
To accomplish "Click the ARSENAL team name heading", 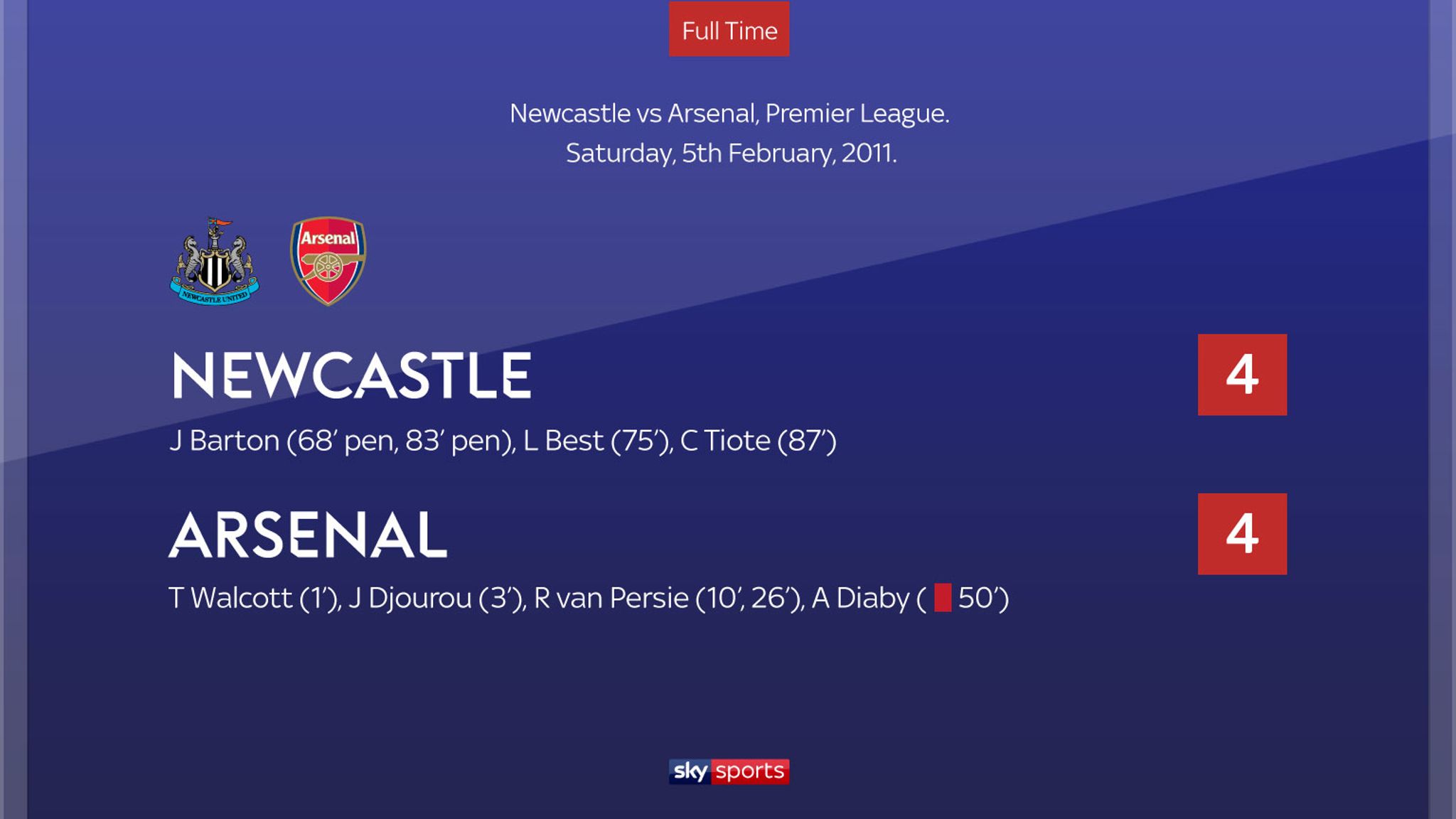I will point(308,534).
